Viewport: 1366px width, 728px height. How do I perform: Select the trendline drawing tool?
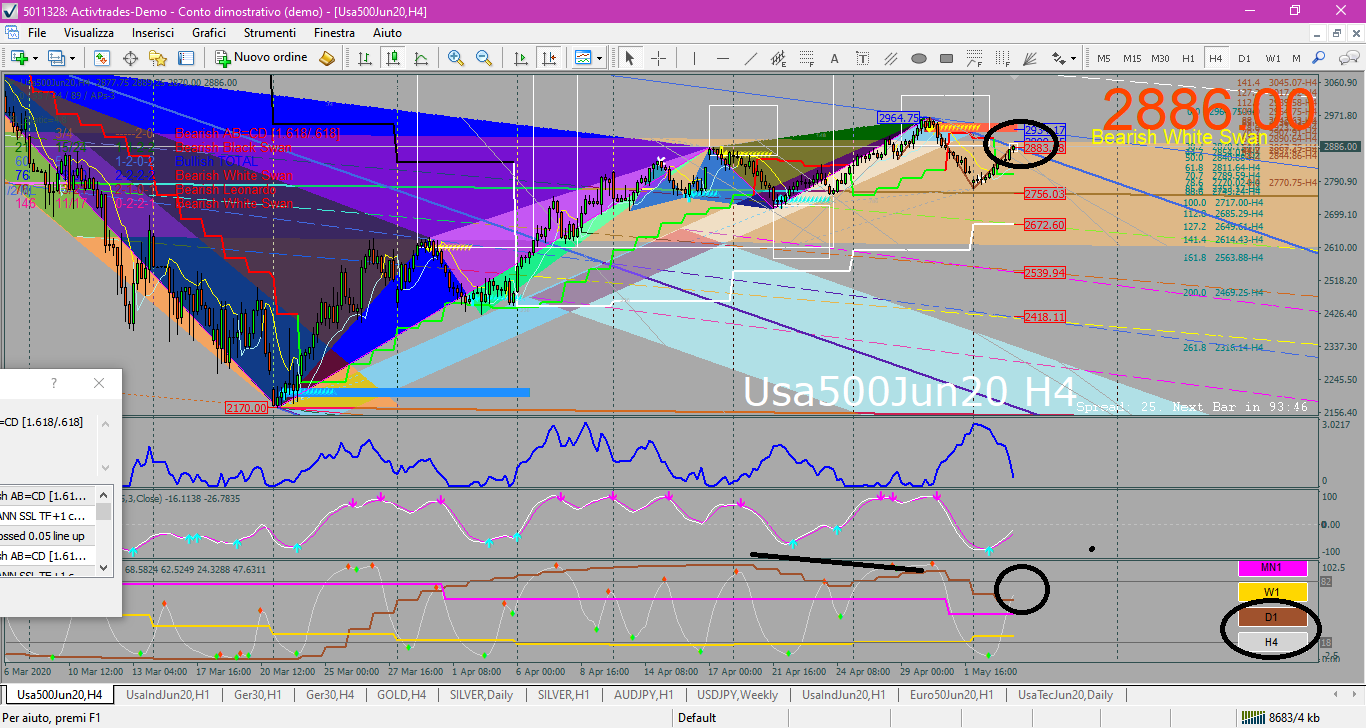tap(751, 58)
